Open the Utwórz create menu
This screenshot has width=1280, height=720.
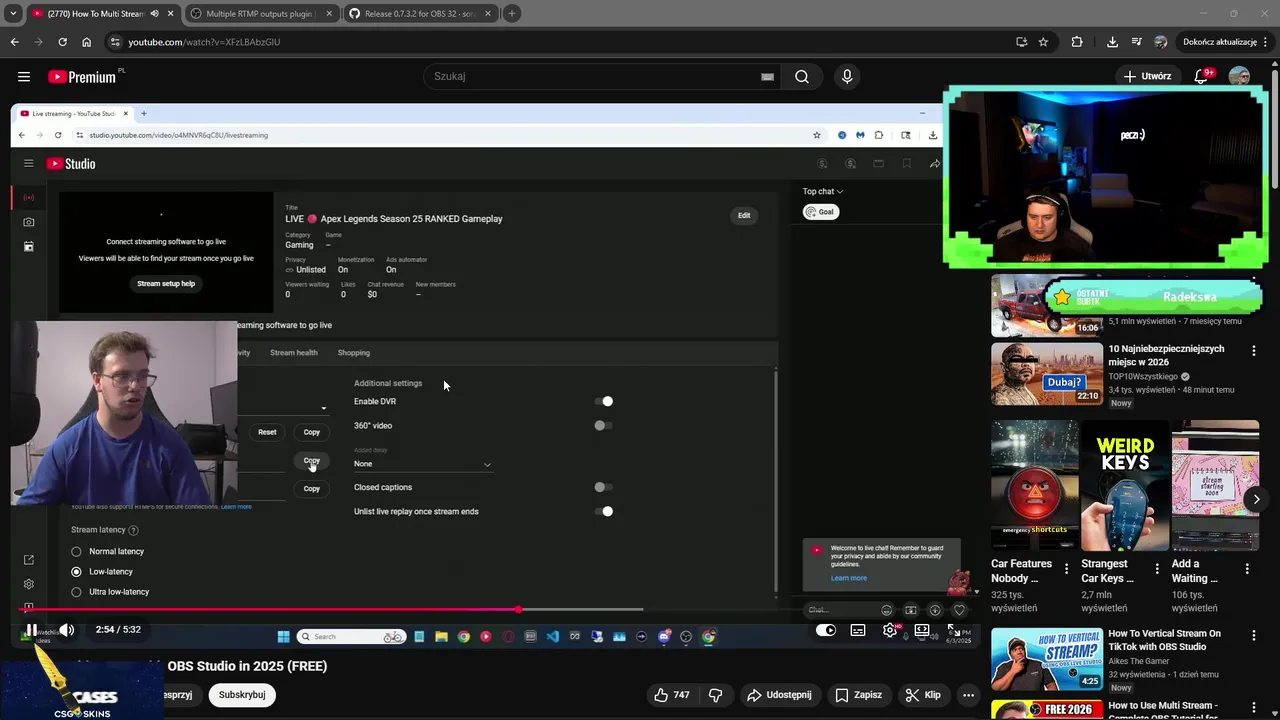coord(1147,76)
